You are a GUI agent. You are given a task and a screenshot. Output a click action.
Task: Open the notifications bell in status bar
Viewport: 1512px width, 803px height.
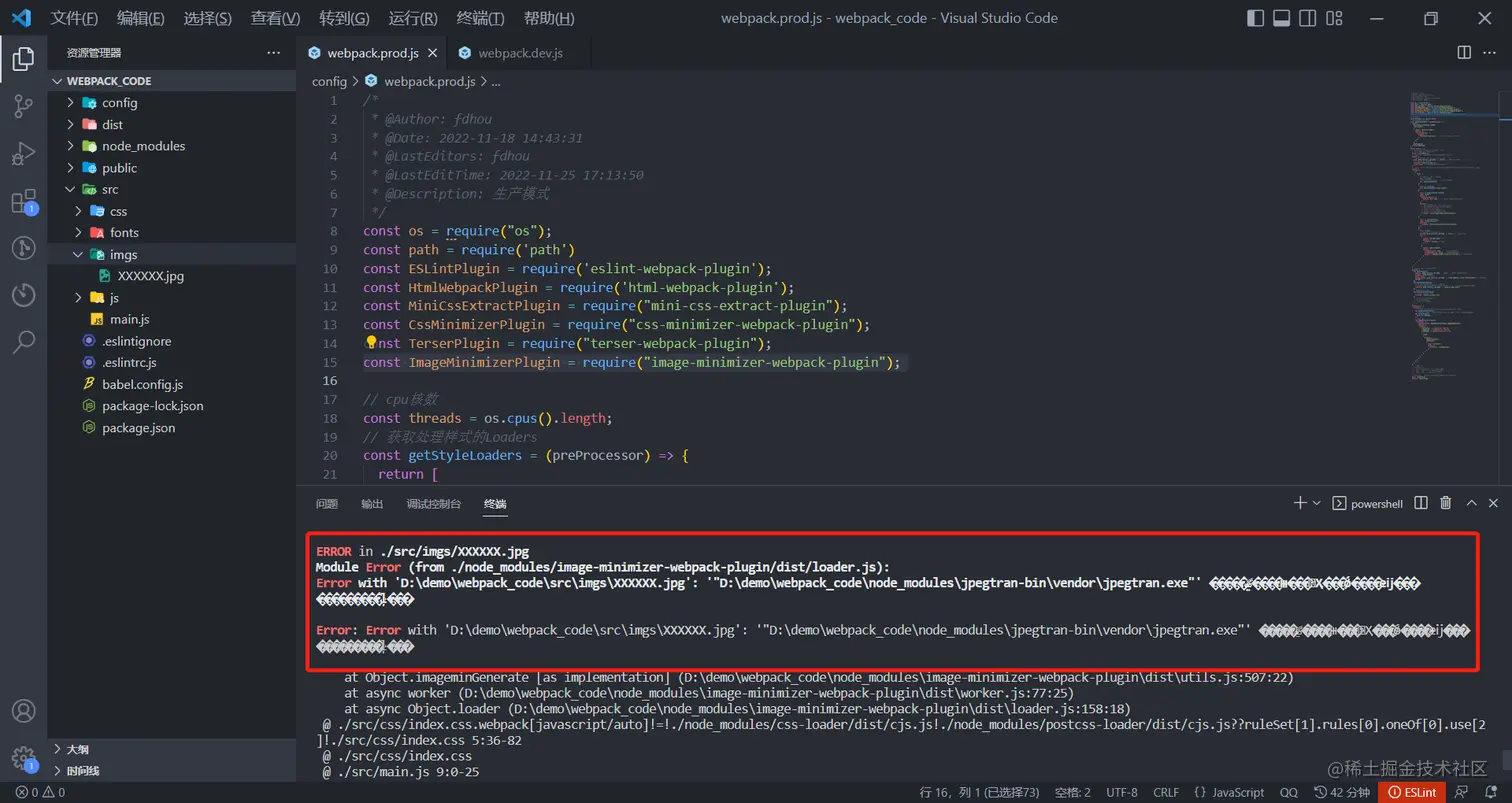[1493, 792]
